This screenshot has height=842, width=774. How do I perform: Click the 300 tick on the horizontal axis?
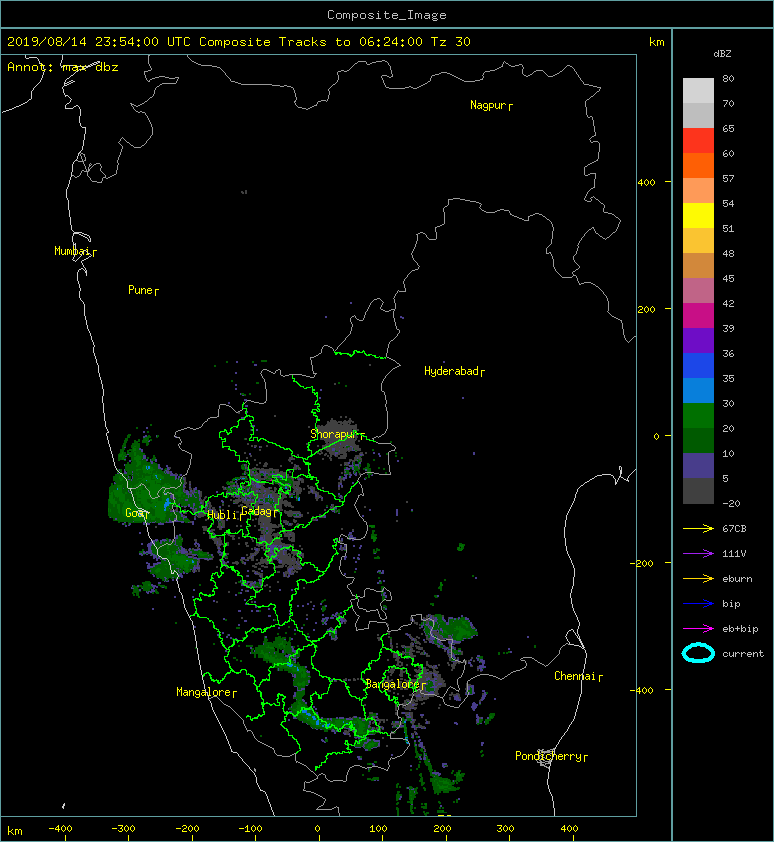[505, 829]
